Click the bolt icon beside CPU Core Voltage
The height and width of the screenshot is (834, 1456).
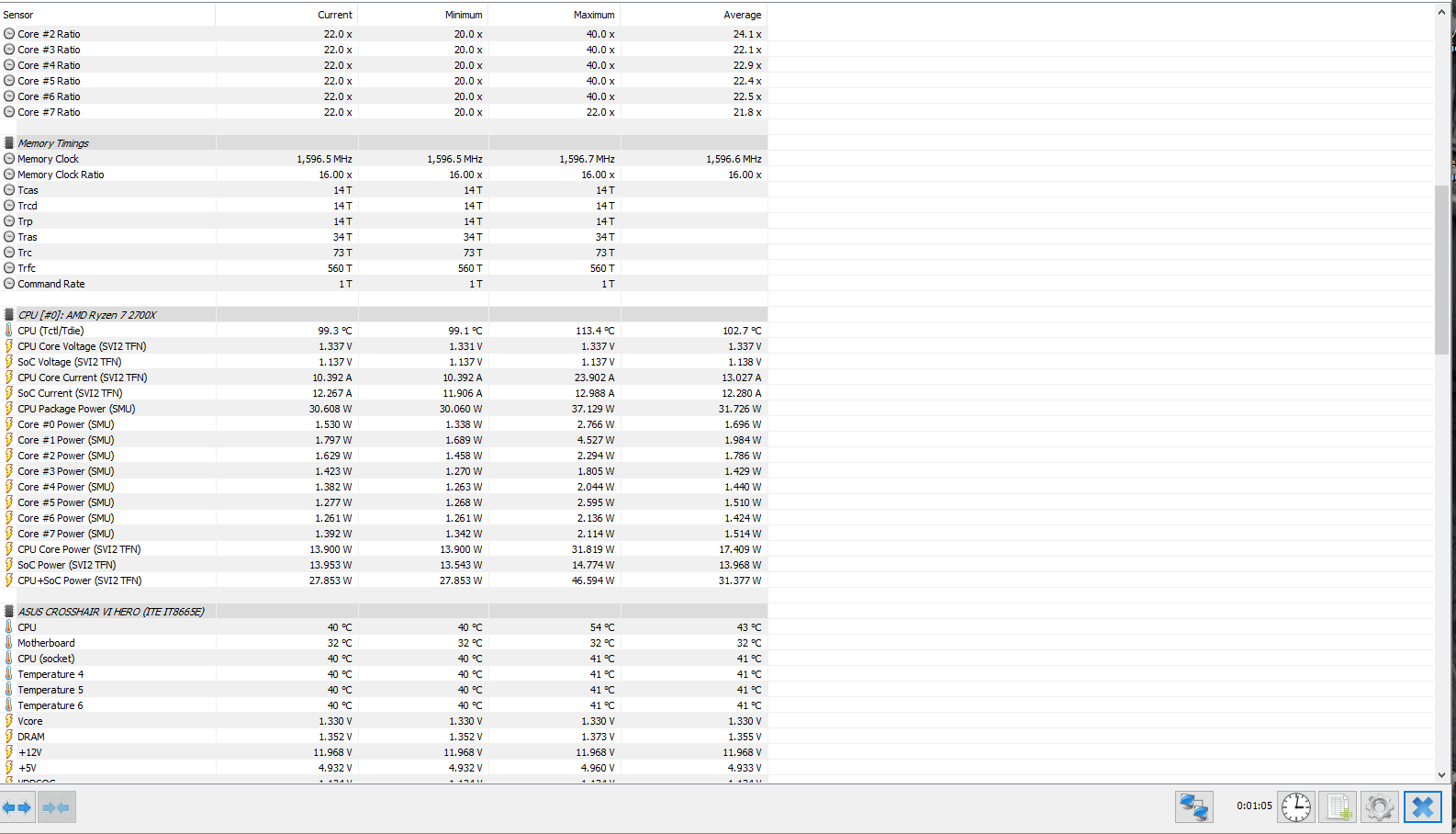coord(9,346)
